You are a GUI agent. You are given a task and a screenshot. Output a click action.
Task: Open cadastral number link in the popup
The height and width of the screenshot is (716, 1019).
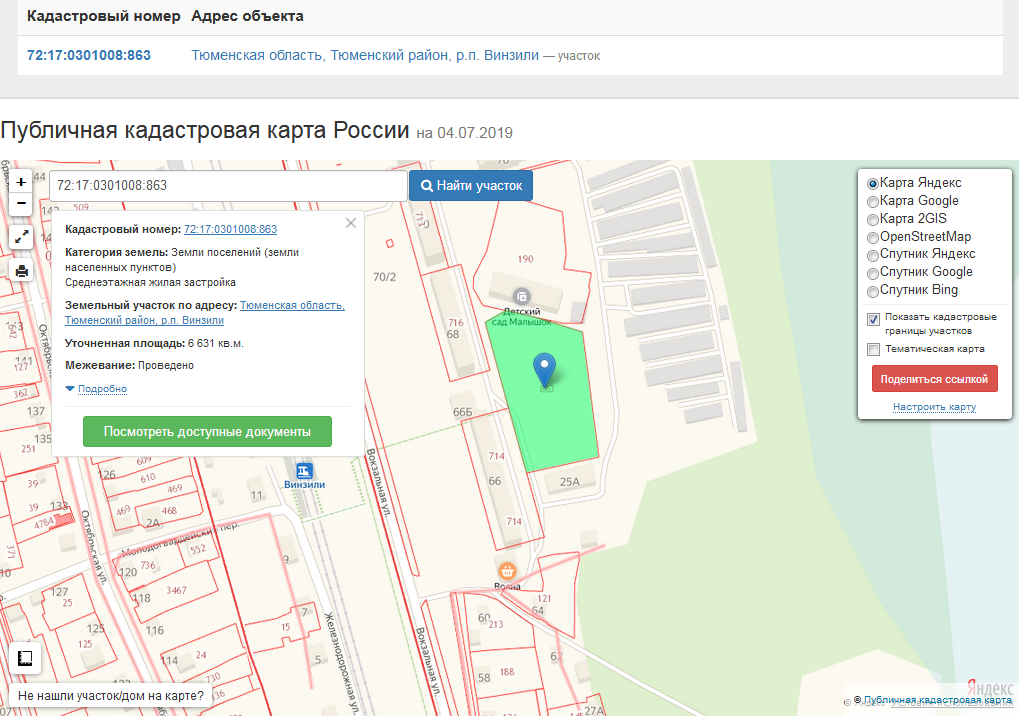[x=230, y=229]
